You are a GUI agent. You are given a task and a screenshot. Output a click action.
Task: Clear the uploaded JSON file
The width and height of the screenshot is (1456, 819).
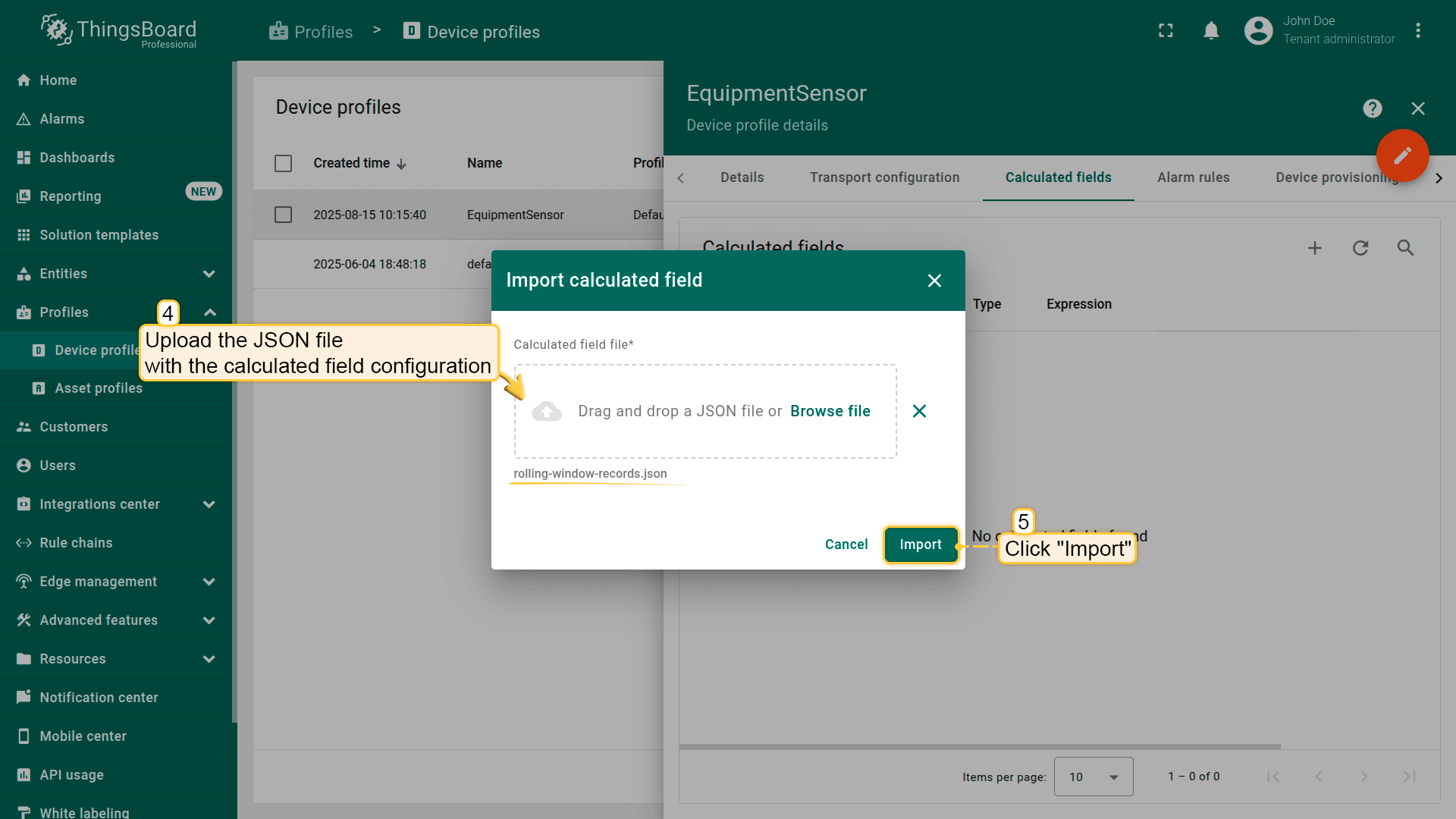[x=919, y=411]
